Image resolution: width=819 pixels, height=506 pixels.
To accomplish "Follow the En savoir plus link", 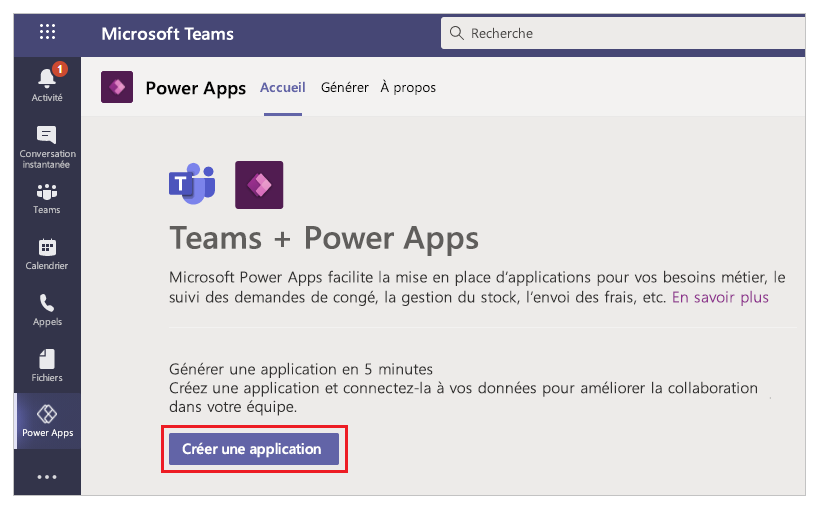I will pos(720,297).
